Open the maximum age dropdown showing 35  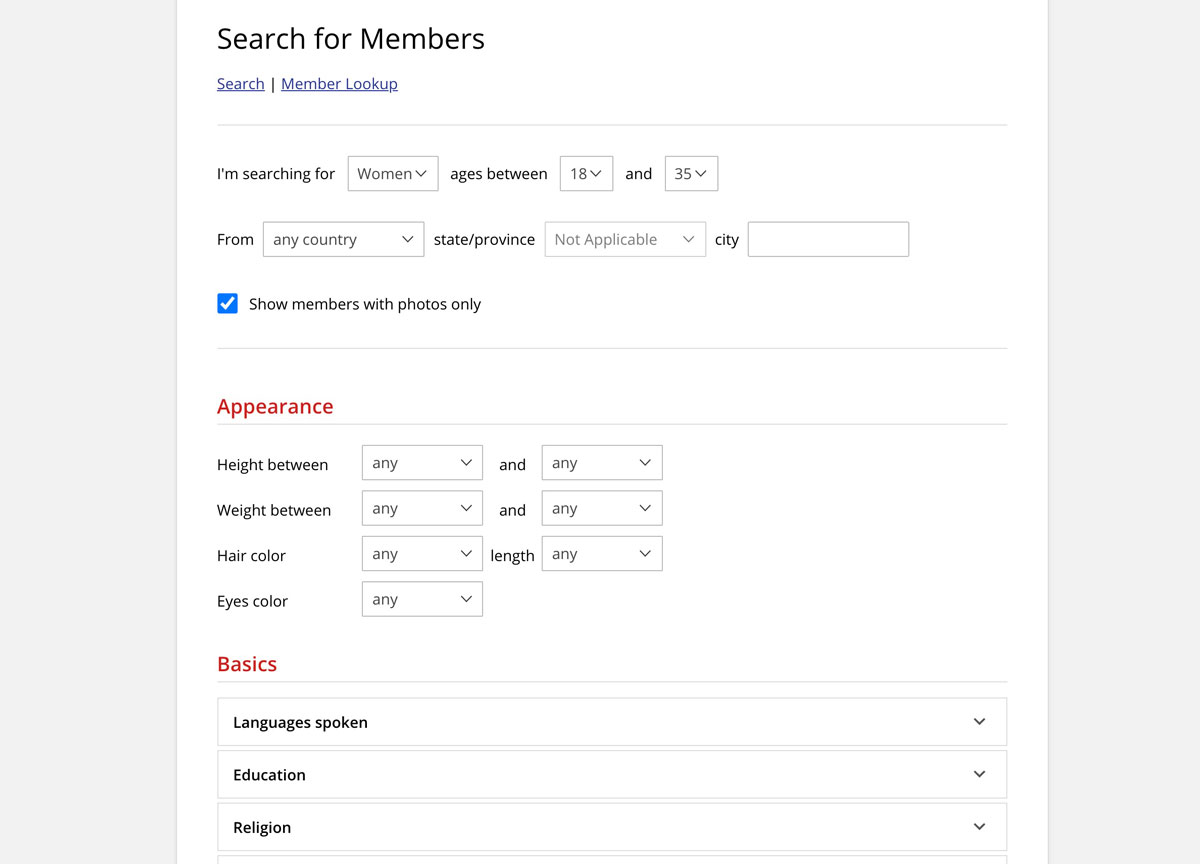(x=691, y=173)
